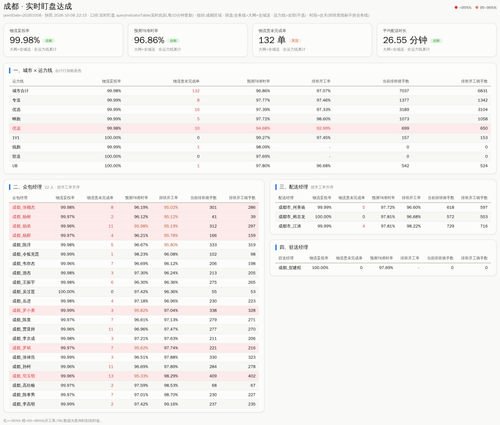The width and height of the screenshot is (500, 425).
Task: Click the 409 cell in the crowdsourcing manager table
Action: [x=213, y=376]
